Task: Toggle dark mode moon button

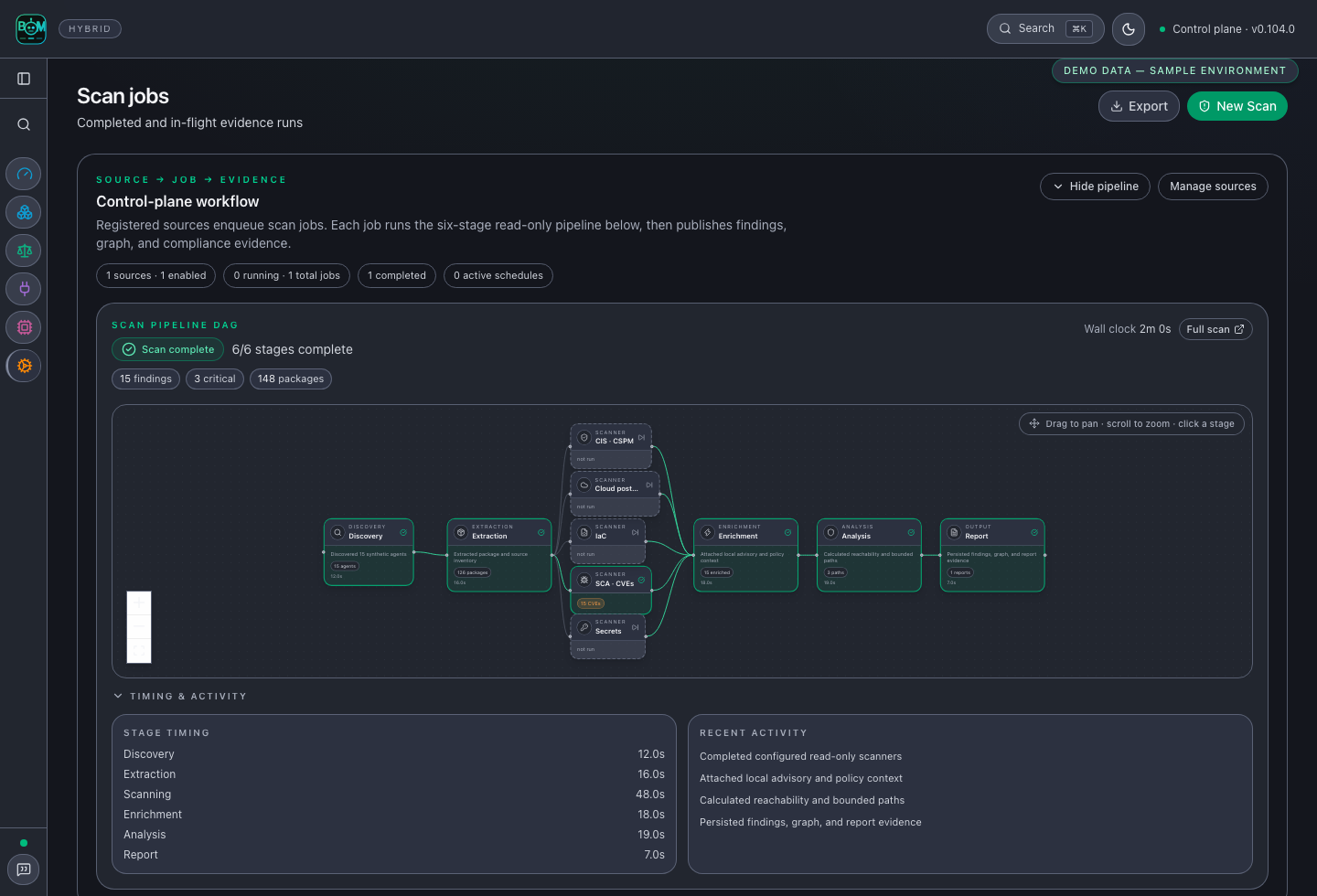Action: tap(1129, 29)
